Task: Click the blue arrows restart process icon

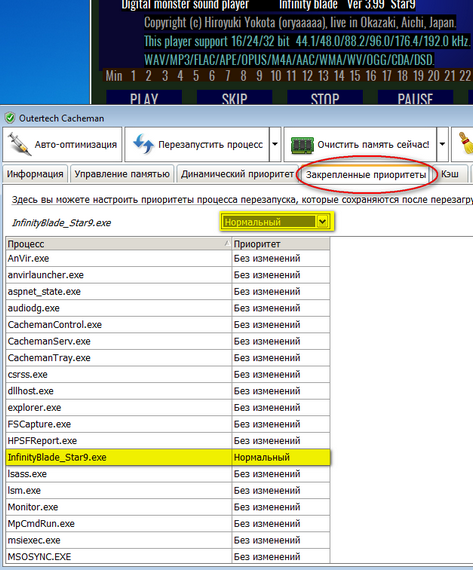Action: (x=143, y=144)
